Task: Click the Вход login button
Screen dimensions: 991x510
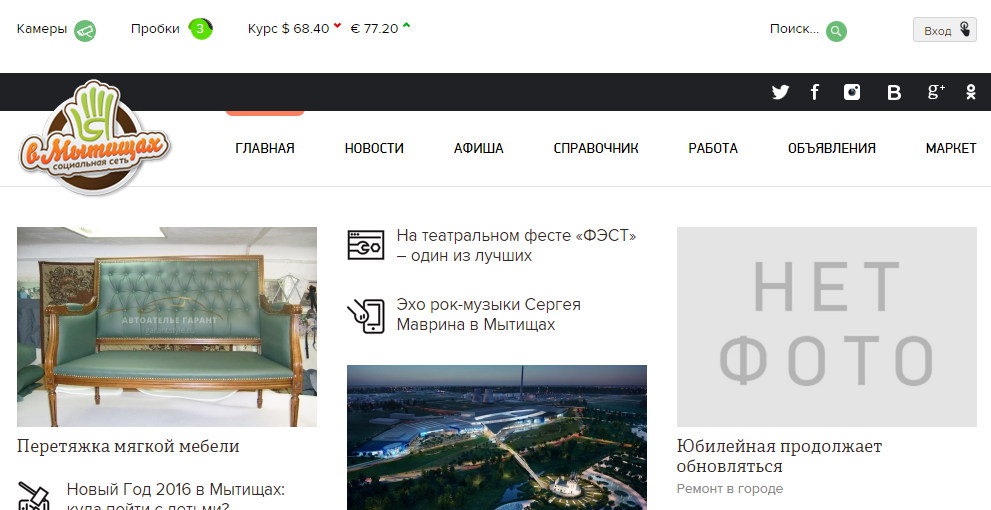Action: point(944,30)
